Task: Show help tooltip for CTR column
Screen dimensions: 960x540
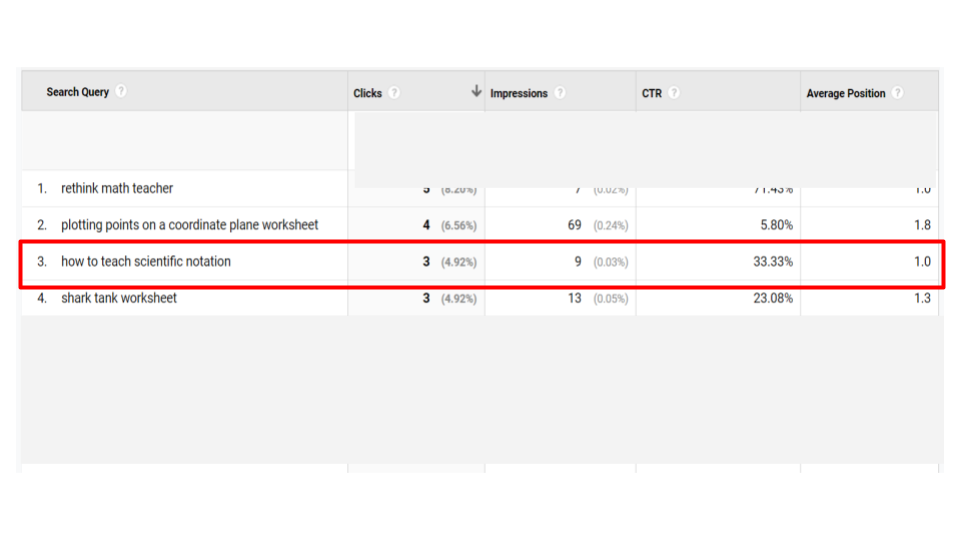Action: [x=674, y=93]
